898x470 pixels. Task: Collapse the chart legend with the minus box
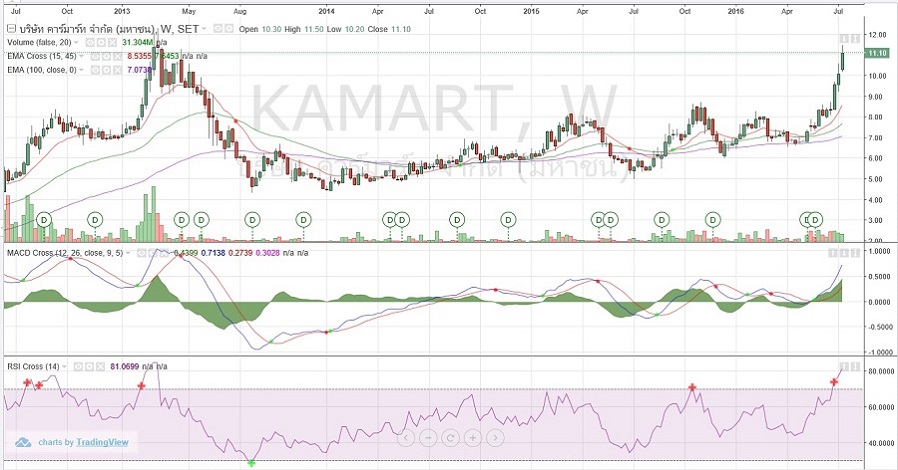click(x=11, y=29)
